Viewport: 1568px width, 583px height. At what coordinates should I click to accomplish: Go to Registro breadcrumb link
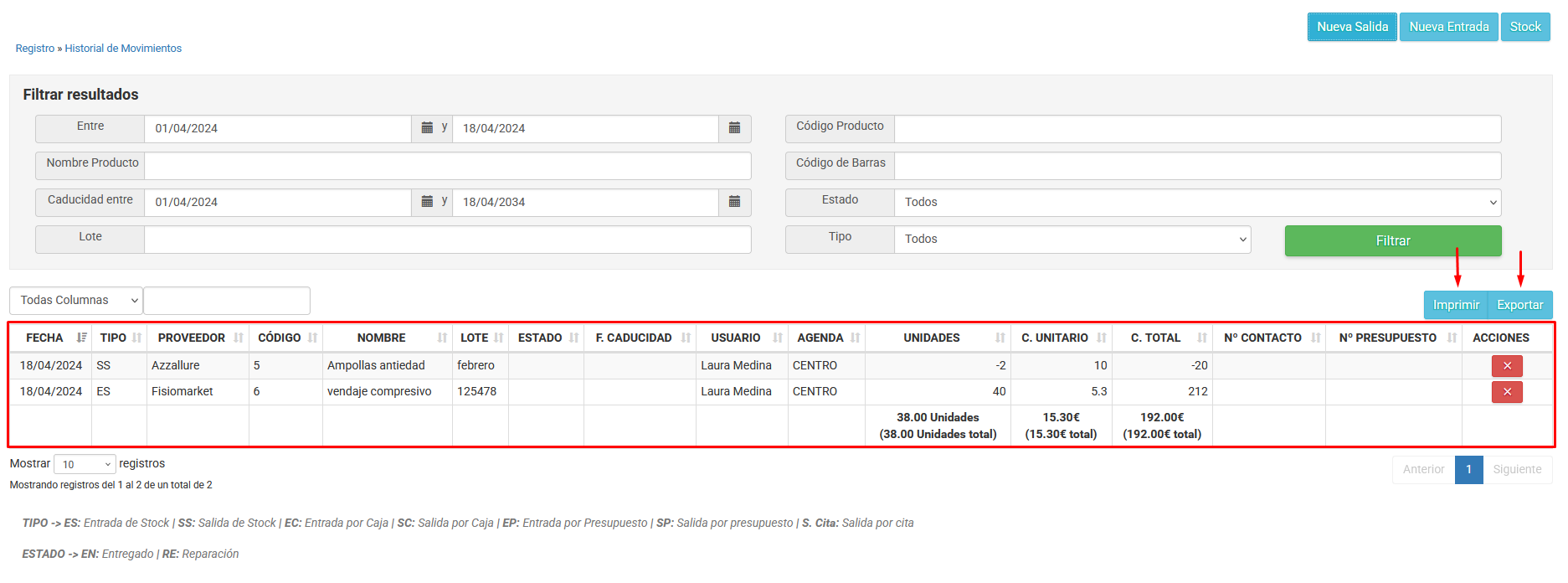34,49
